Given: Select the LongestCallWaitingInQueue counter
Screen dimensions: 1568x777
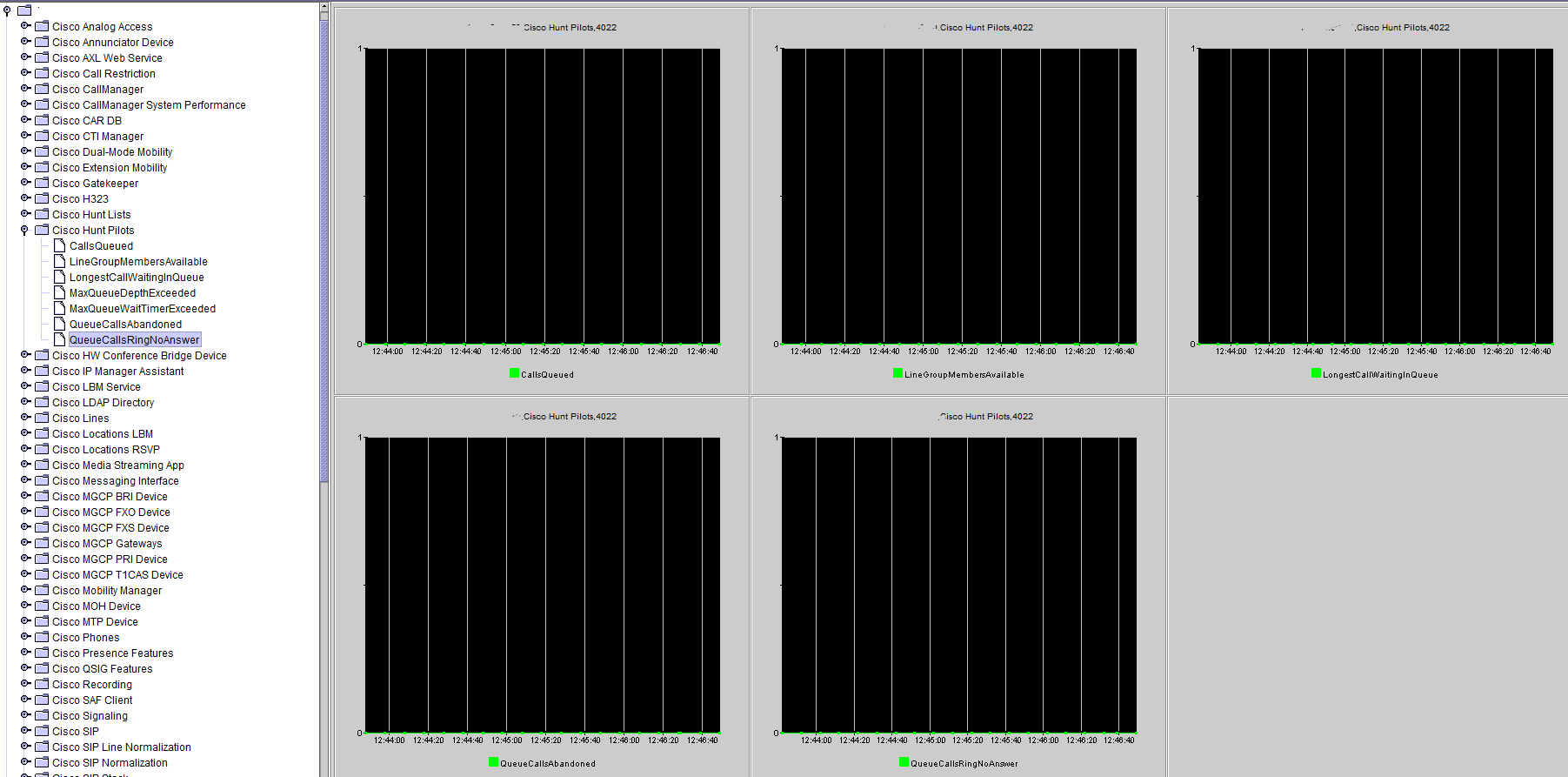Looking at the screenshot, I should [x=137, y=278].
